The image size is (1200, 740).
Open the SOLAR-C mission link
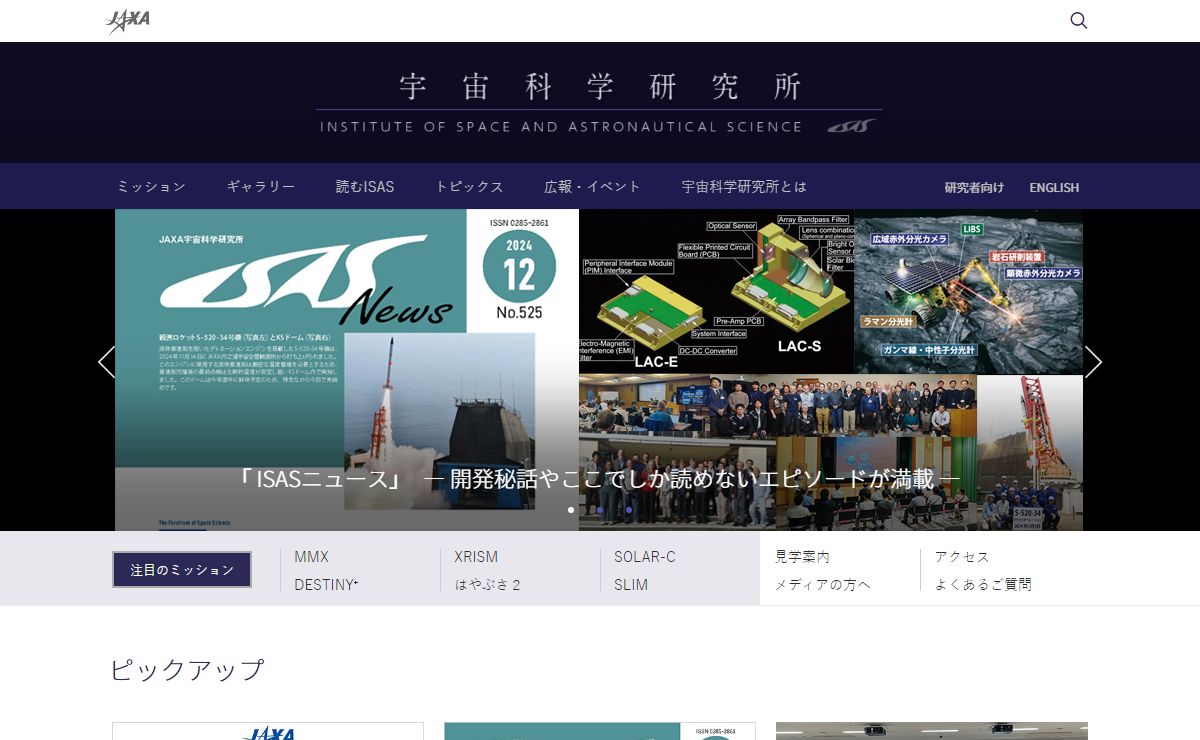click(x=645, y=557)
